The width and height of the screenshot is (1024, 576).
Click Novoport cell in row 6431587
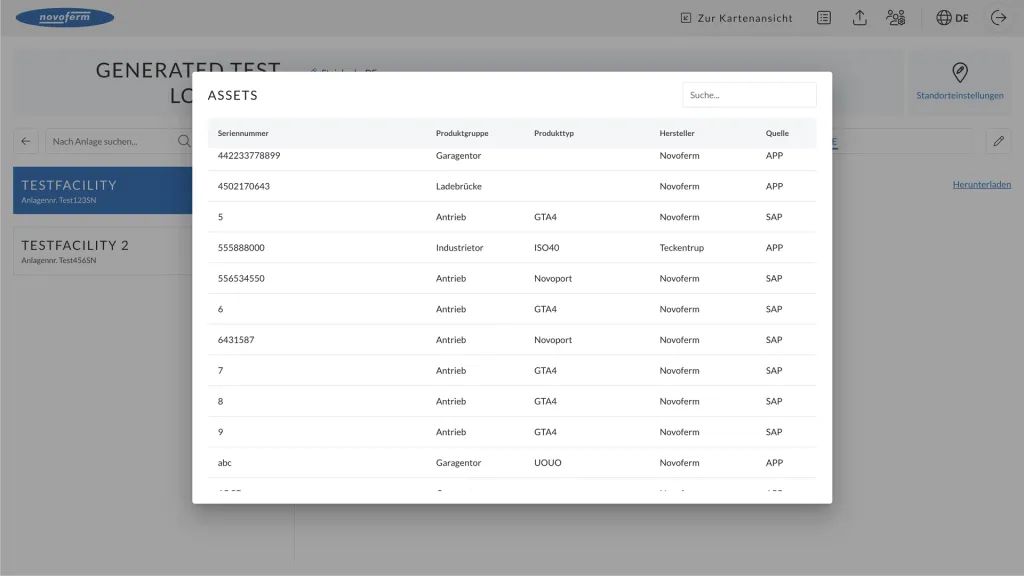point(552,340)
